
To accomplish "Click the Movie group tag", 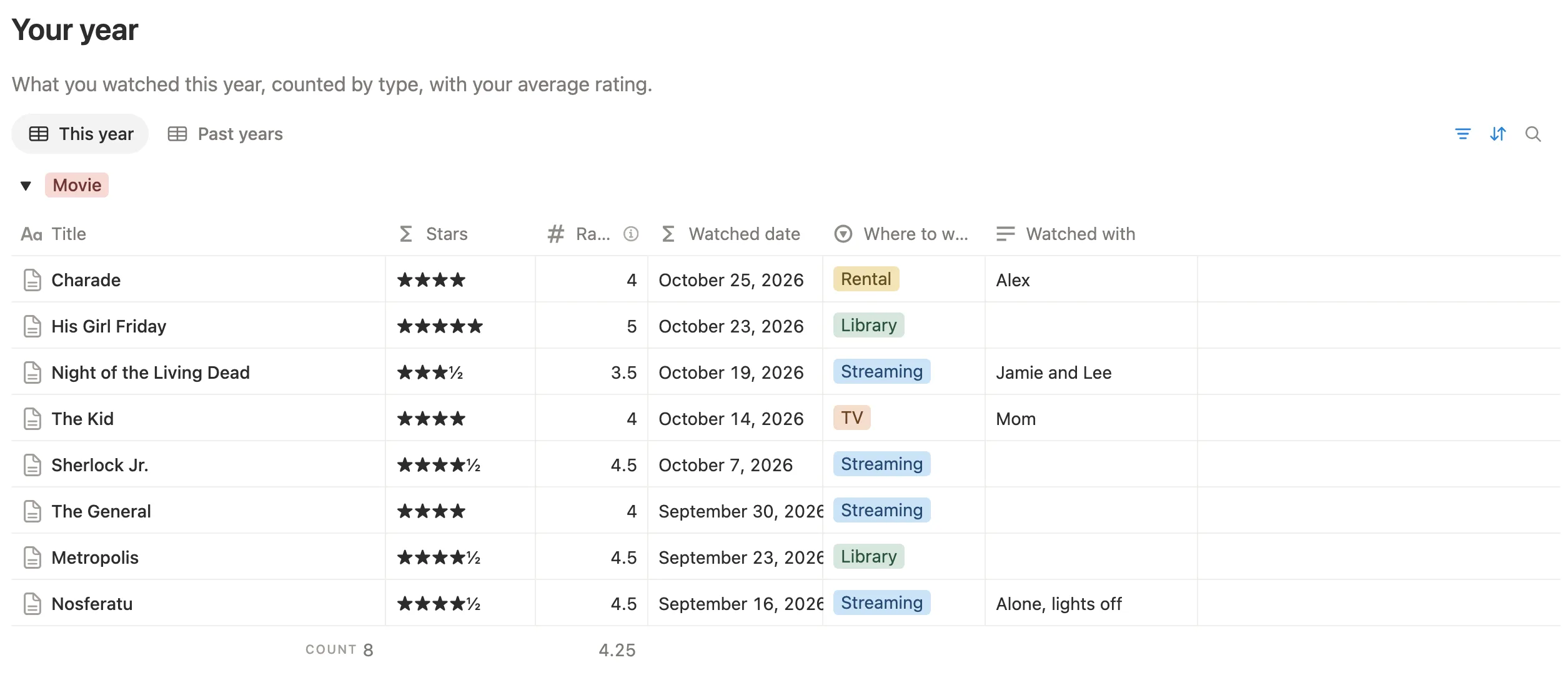I will point(77,185).
